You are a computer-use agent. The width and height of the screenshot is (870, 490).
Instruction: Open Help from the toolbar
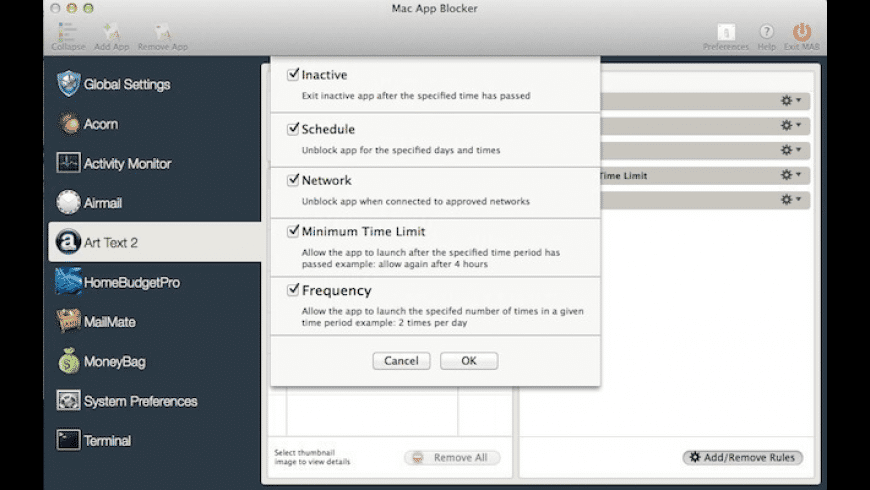point(766,32)
